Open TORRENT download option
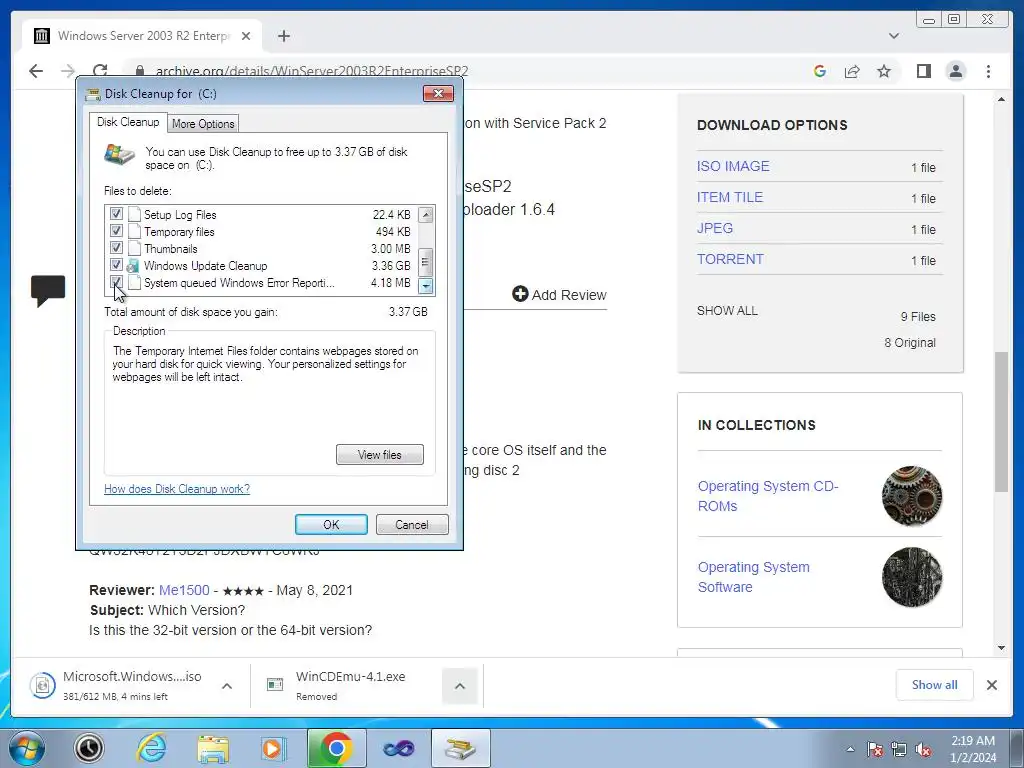The width and height of the screenshot is (1024, 768). pyautogui.click(x=730, y=259)
